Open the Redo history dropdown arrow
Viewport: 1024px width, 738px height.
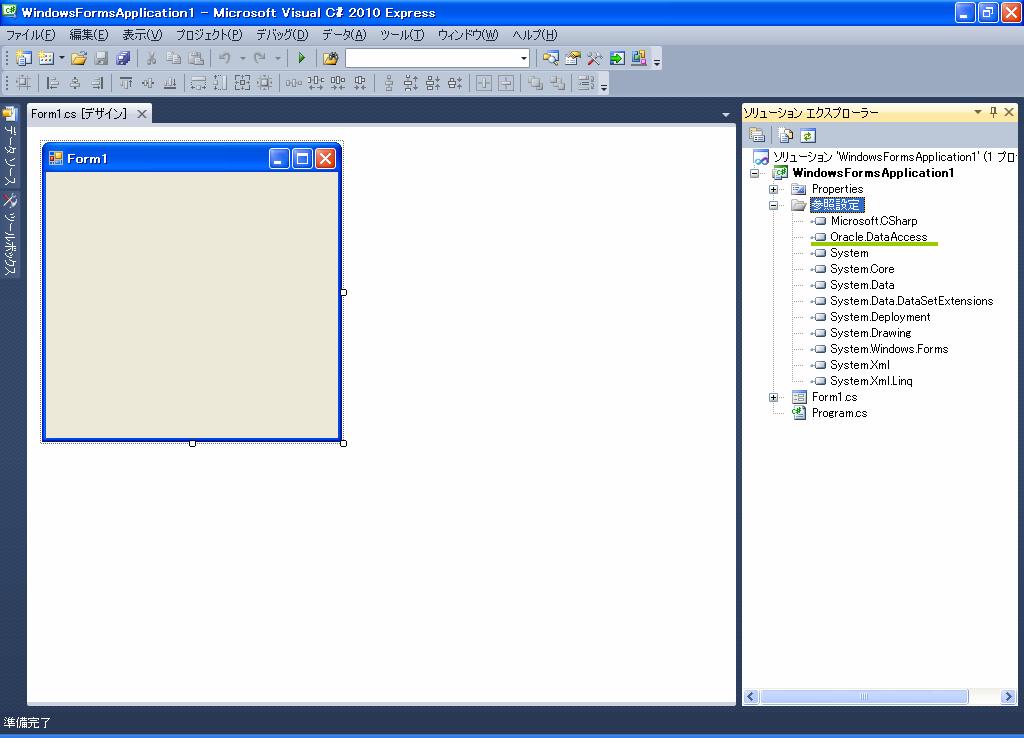pos(278,59)
